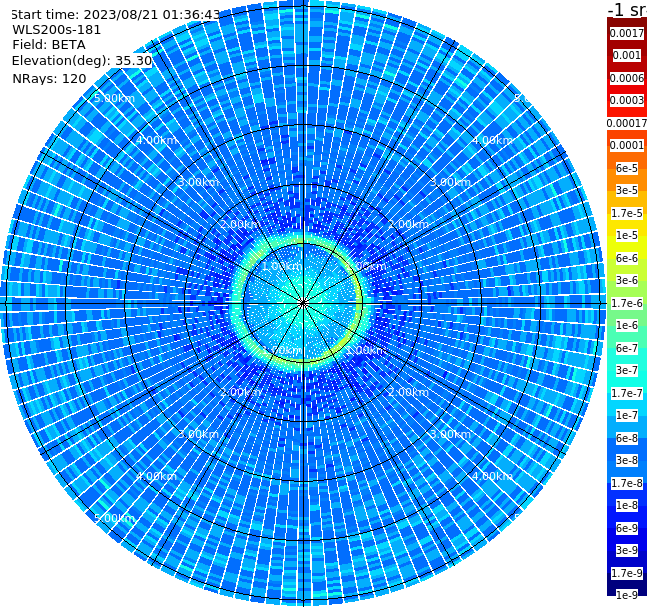
Task: Select the WLS200s-181 instrument label
Action: tap(57, 30)
